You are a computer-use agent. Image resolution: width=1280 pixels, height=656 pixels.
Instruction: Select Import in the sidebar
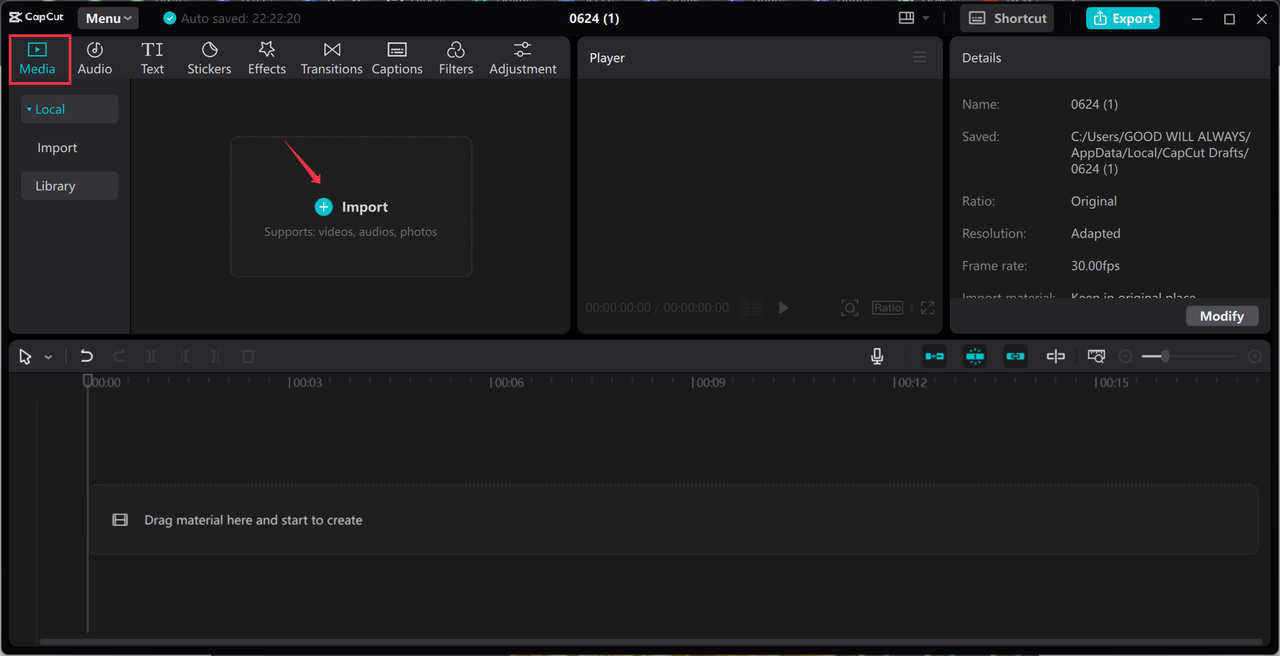[57, 147]
